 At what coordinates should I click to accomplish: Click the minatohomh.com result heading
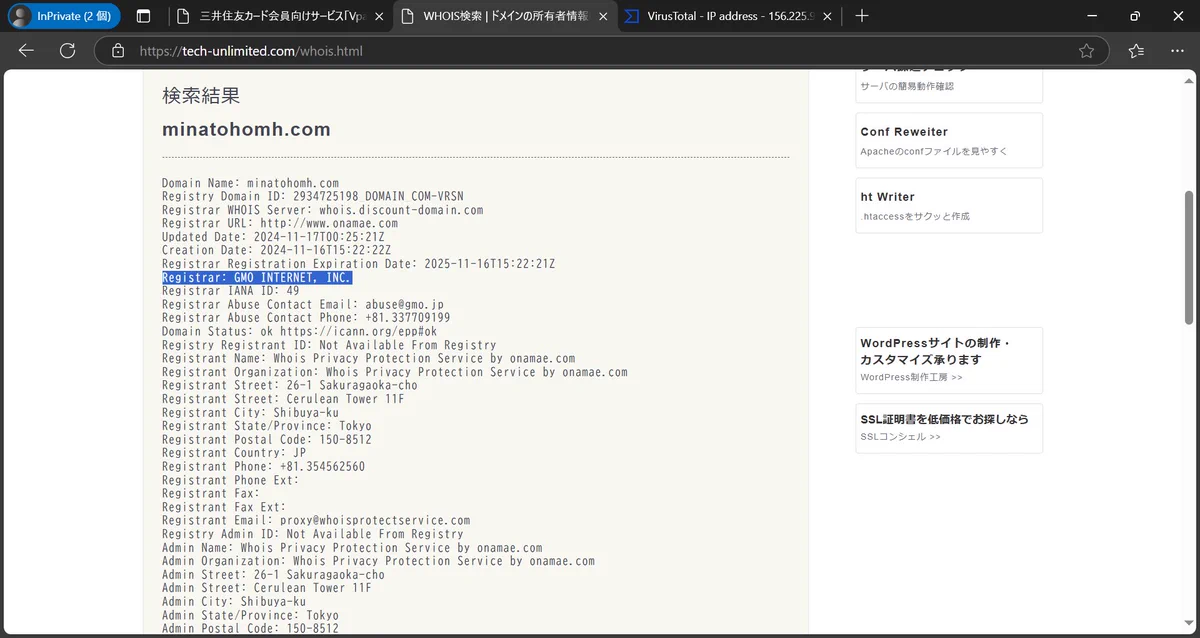click(246, 130)
